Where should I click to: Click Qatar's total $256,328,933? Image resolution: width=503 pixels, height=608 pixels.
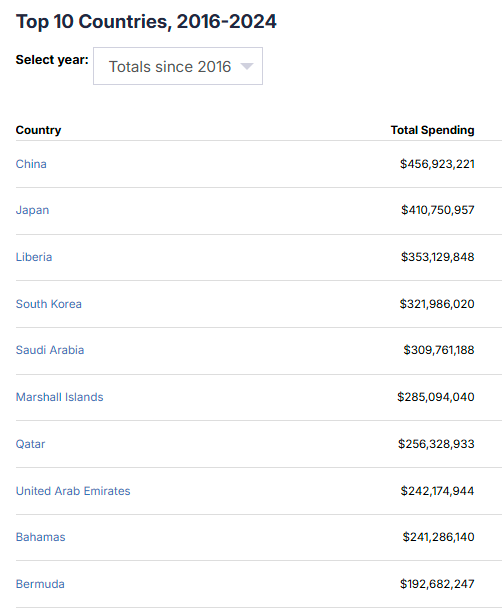pyautogui.click(x=436, y=444)
